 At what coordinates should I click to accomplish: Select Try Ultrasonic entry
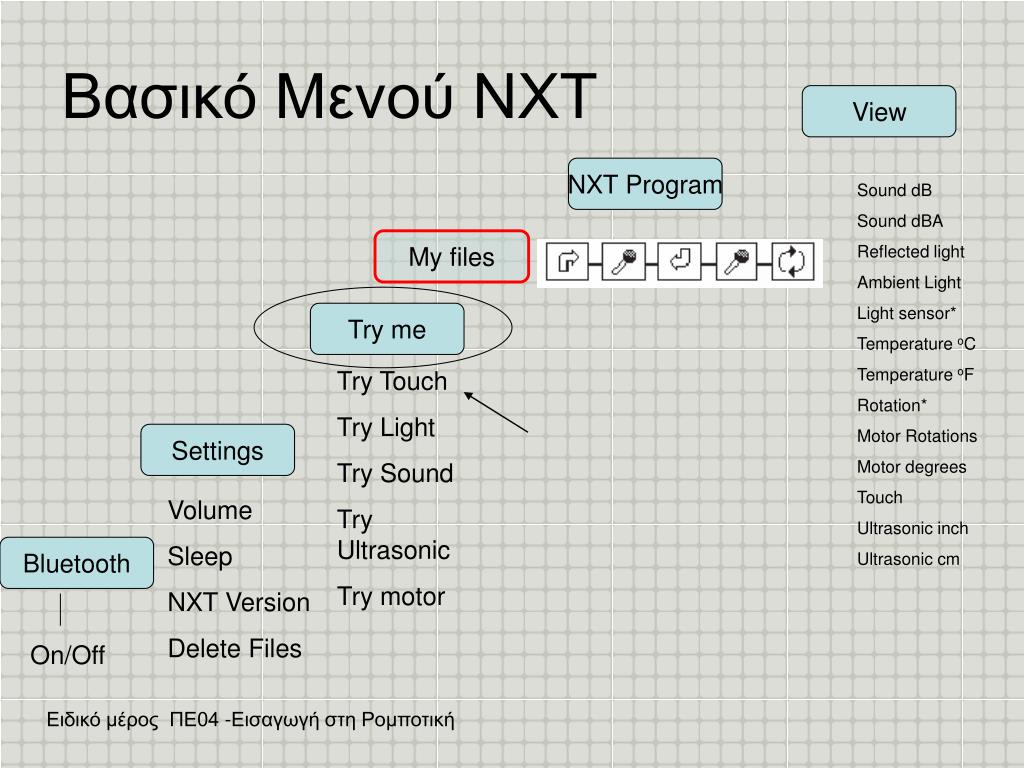click(x=393, y=535)
